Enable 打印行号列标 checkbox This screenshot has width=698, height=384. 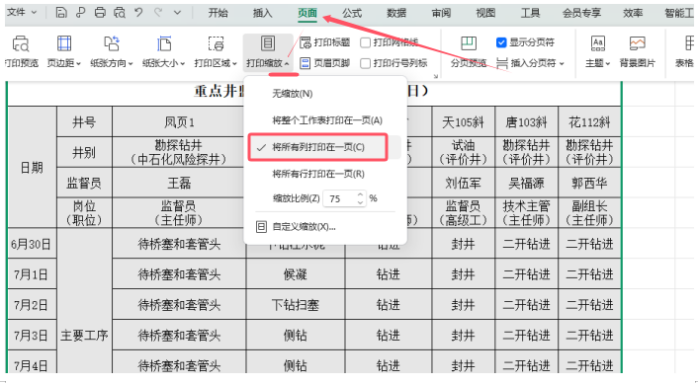click(365, 63)
